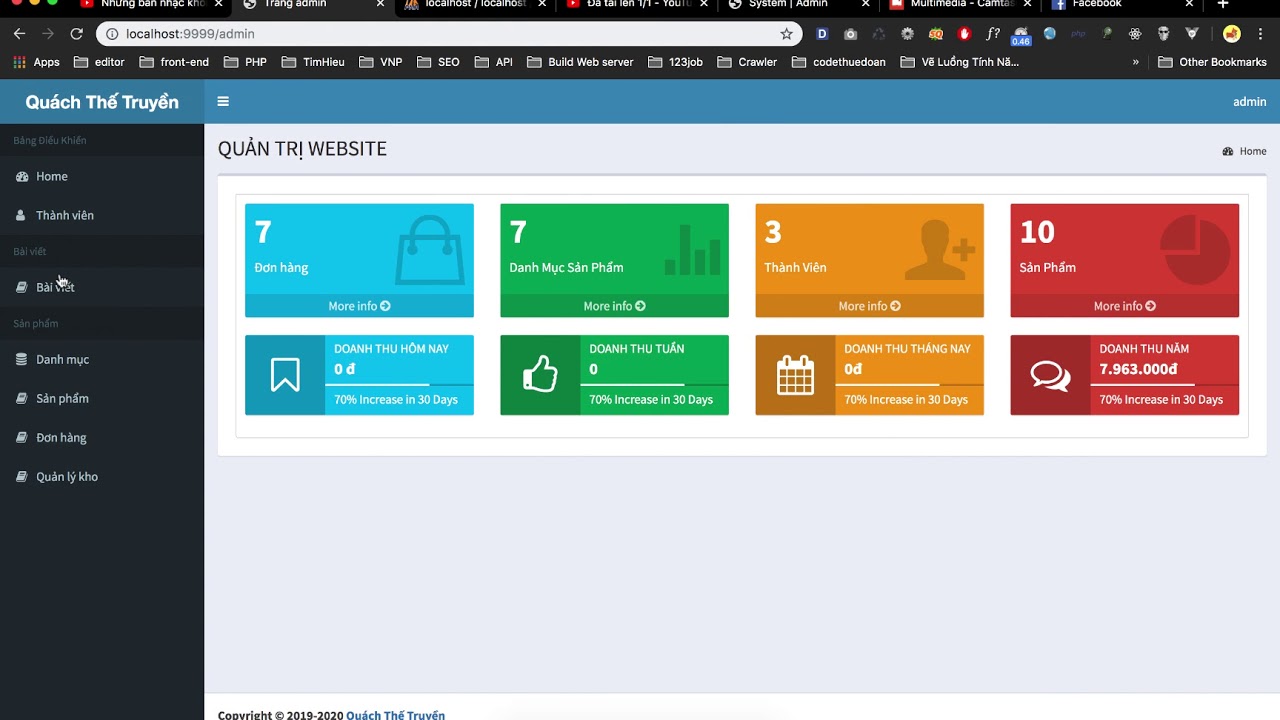
Task: Reload the page with the refresh icon
Action: coord(76,34)
